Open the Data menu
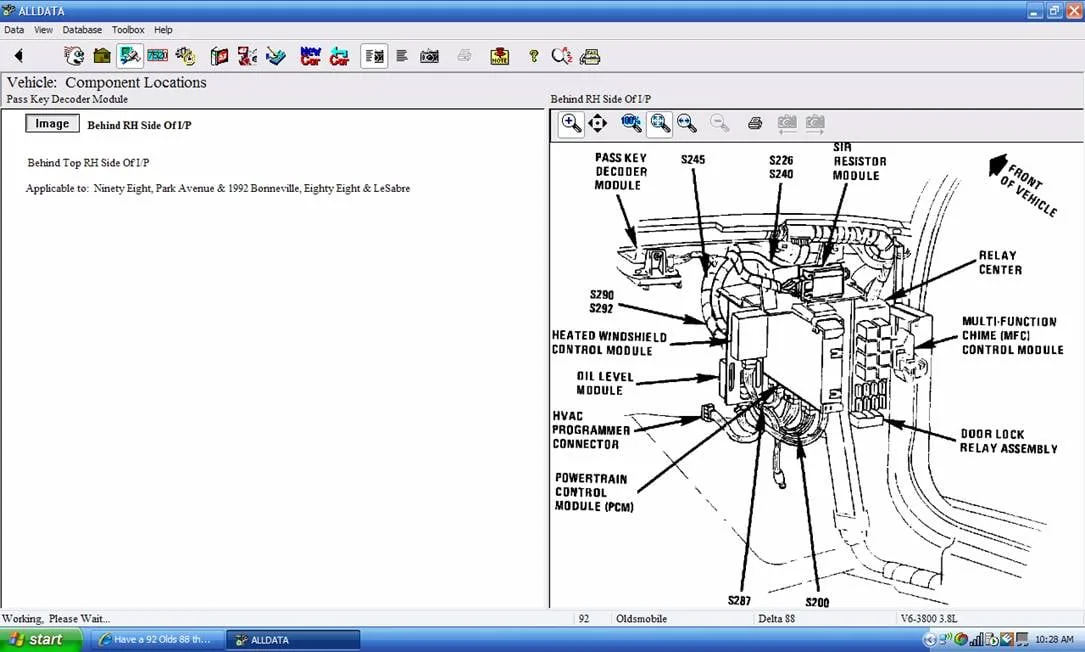Viewport: 1085px width, 652px height. pos(14,30)
